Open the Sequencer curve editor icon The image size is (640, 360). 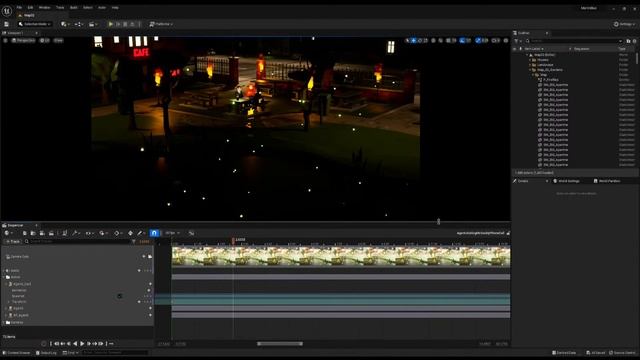pos(191,233)
